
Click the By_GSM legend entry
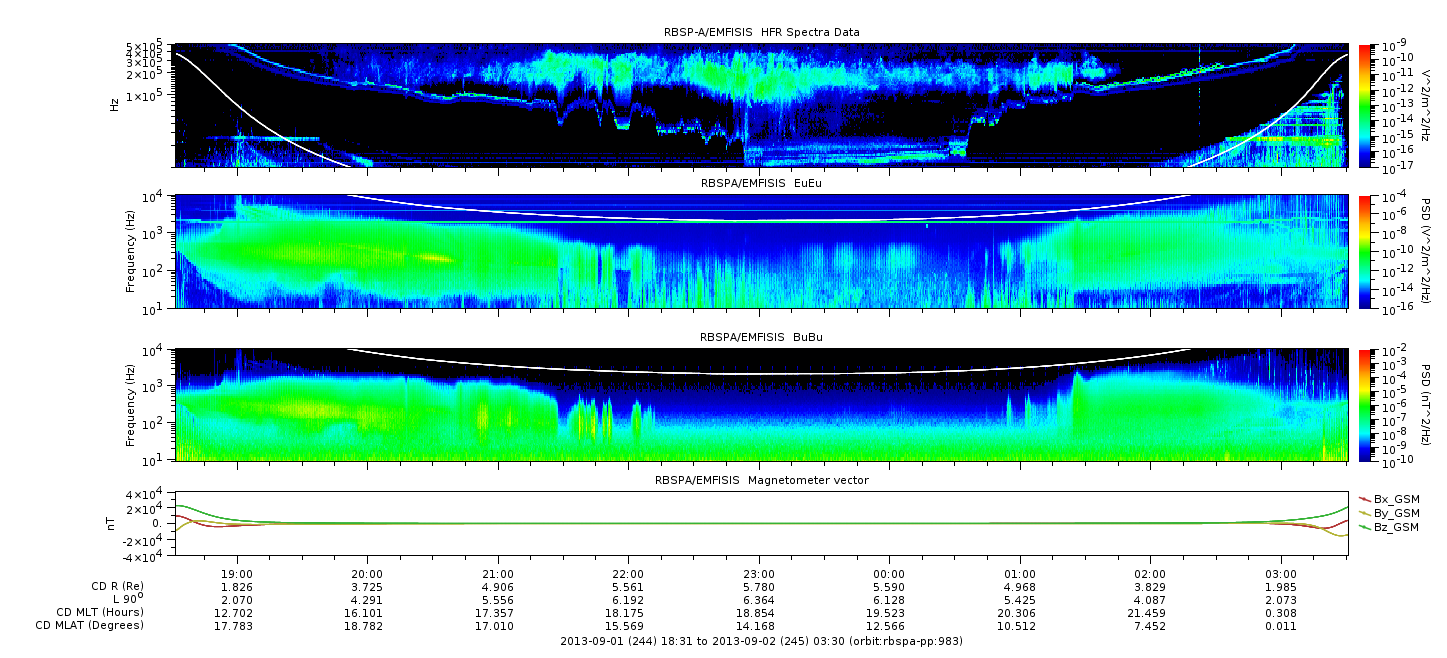[x=1395, y=512]
